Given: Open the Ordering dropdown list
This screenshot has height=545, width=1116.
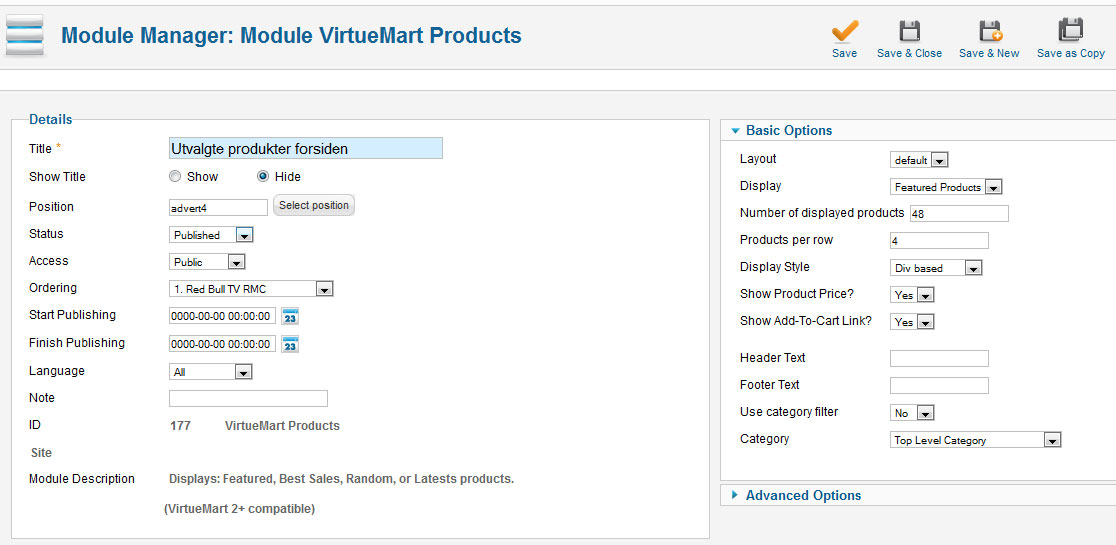Looking at the screenshot, I should (x=251, y=289).
